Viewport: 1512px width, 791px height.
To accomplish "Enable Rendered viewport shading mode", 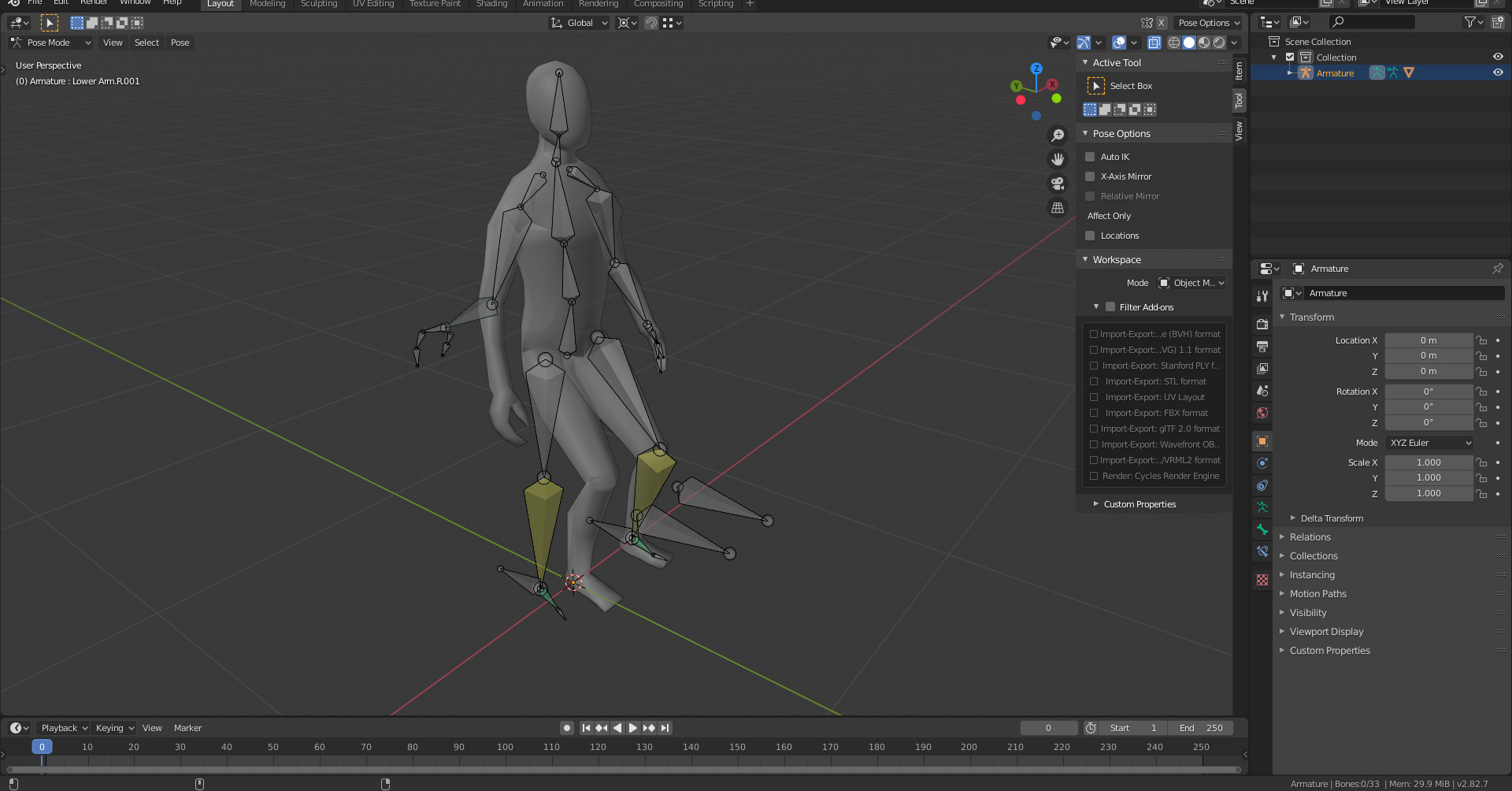I will [1220, 43].
